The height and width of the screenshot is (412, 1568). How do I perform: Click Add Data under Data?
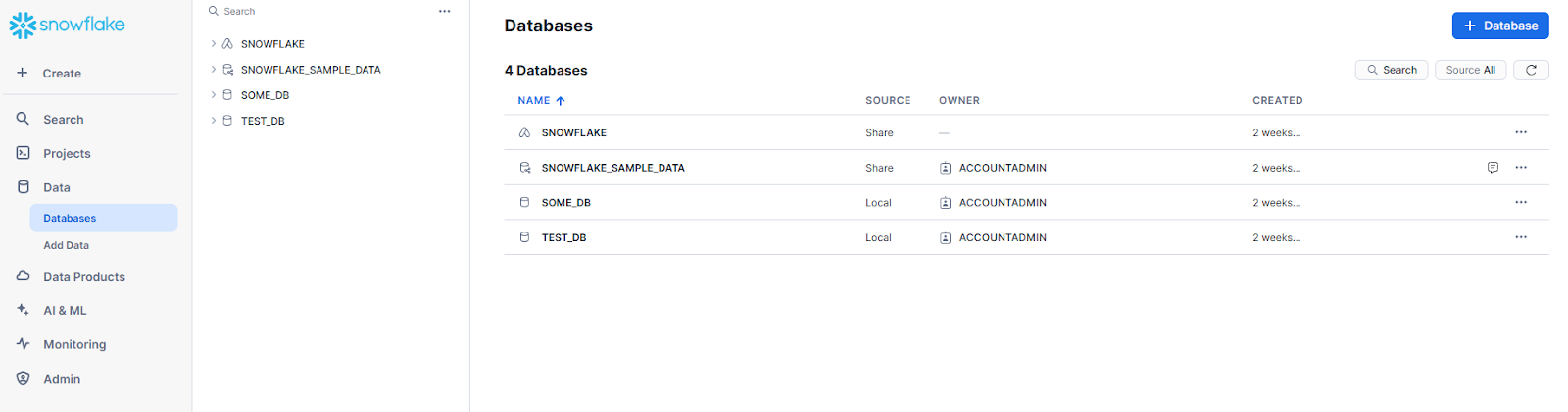[66, 246]
